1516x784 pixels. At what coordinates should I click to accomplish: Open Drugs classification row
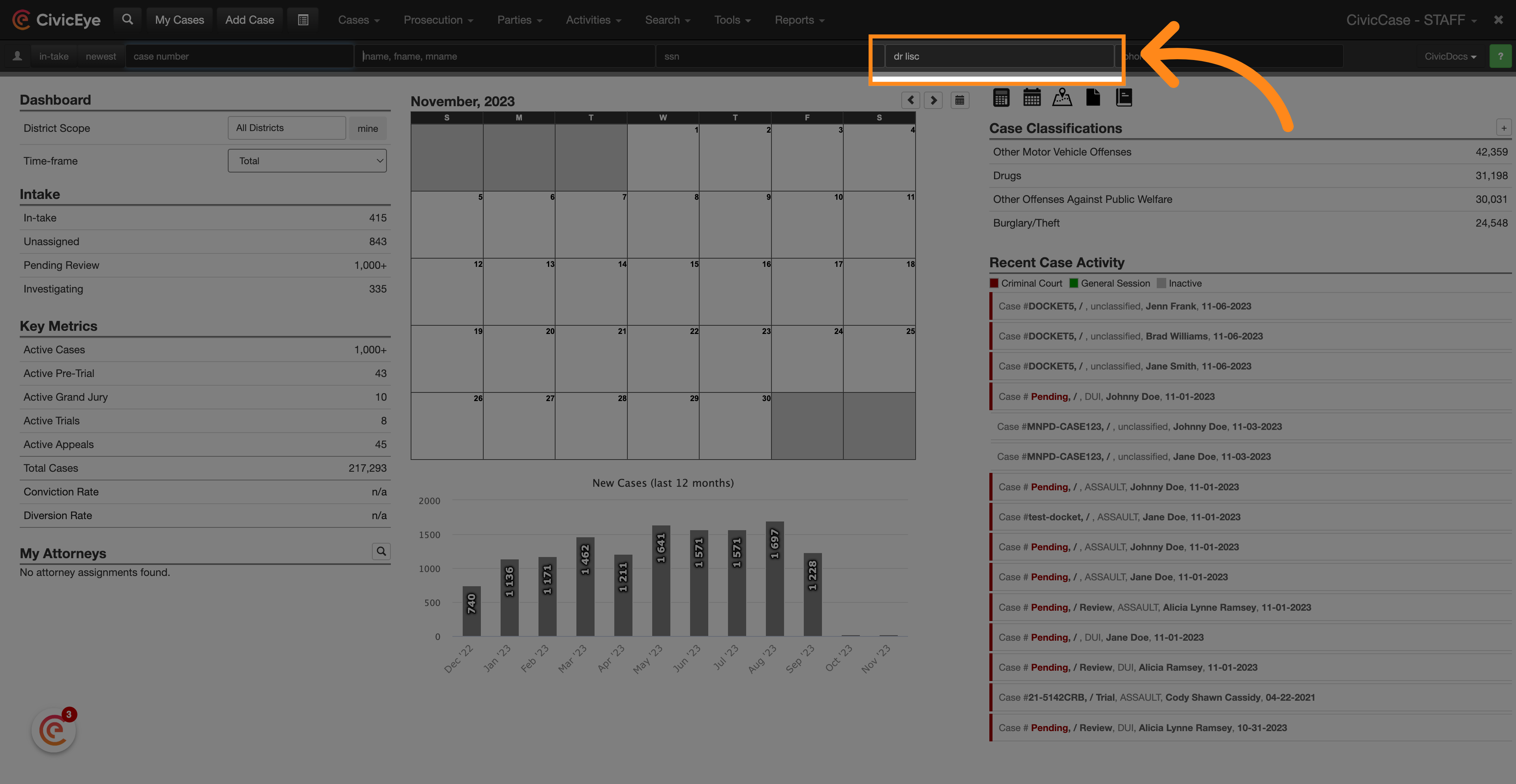click(x=1250, y=175)
